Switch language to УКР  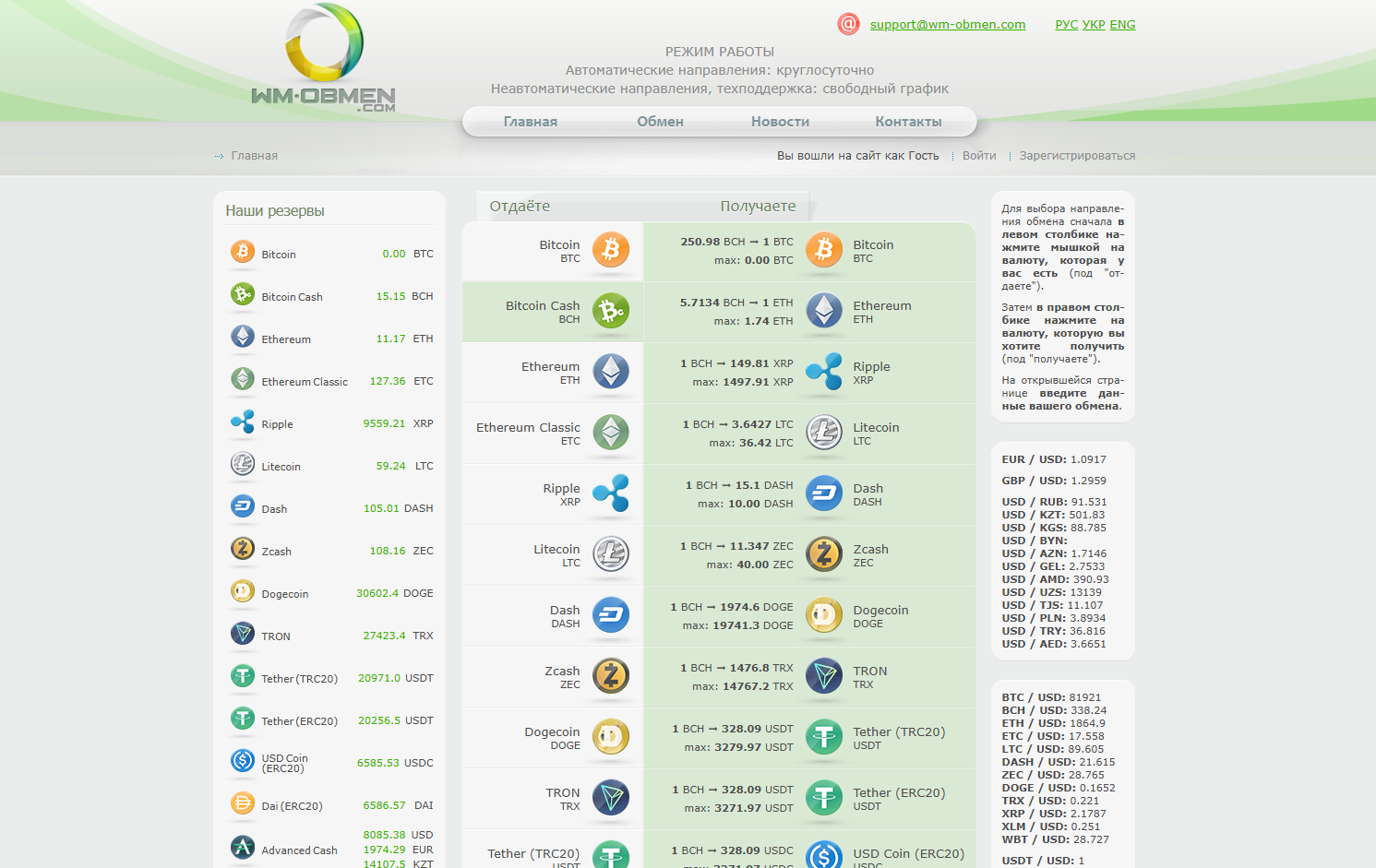click(x=1094, y=25)
